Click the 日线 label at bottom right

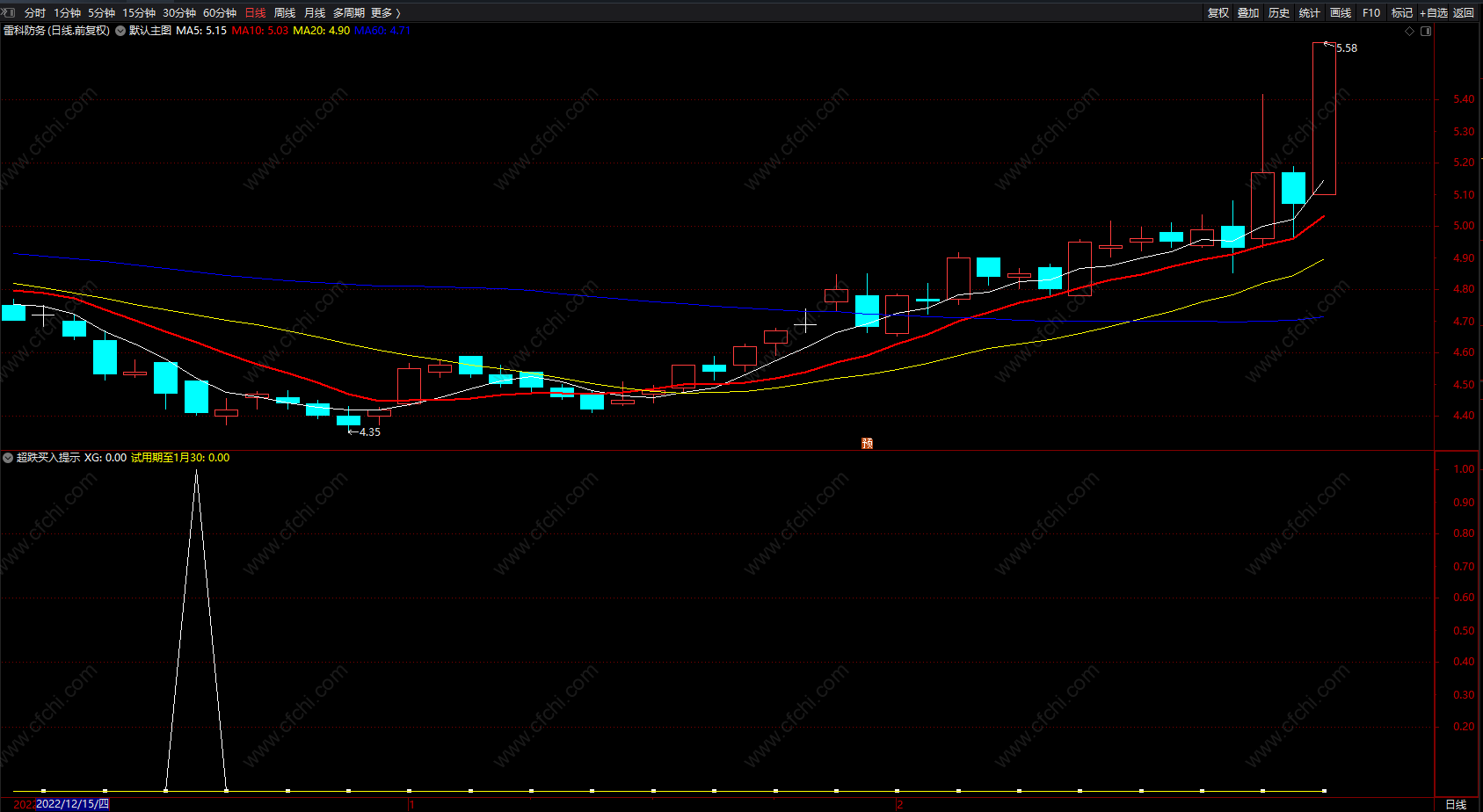tap(1457, 804)
